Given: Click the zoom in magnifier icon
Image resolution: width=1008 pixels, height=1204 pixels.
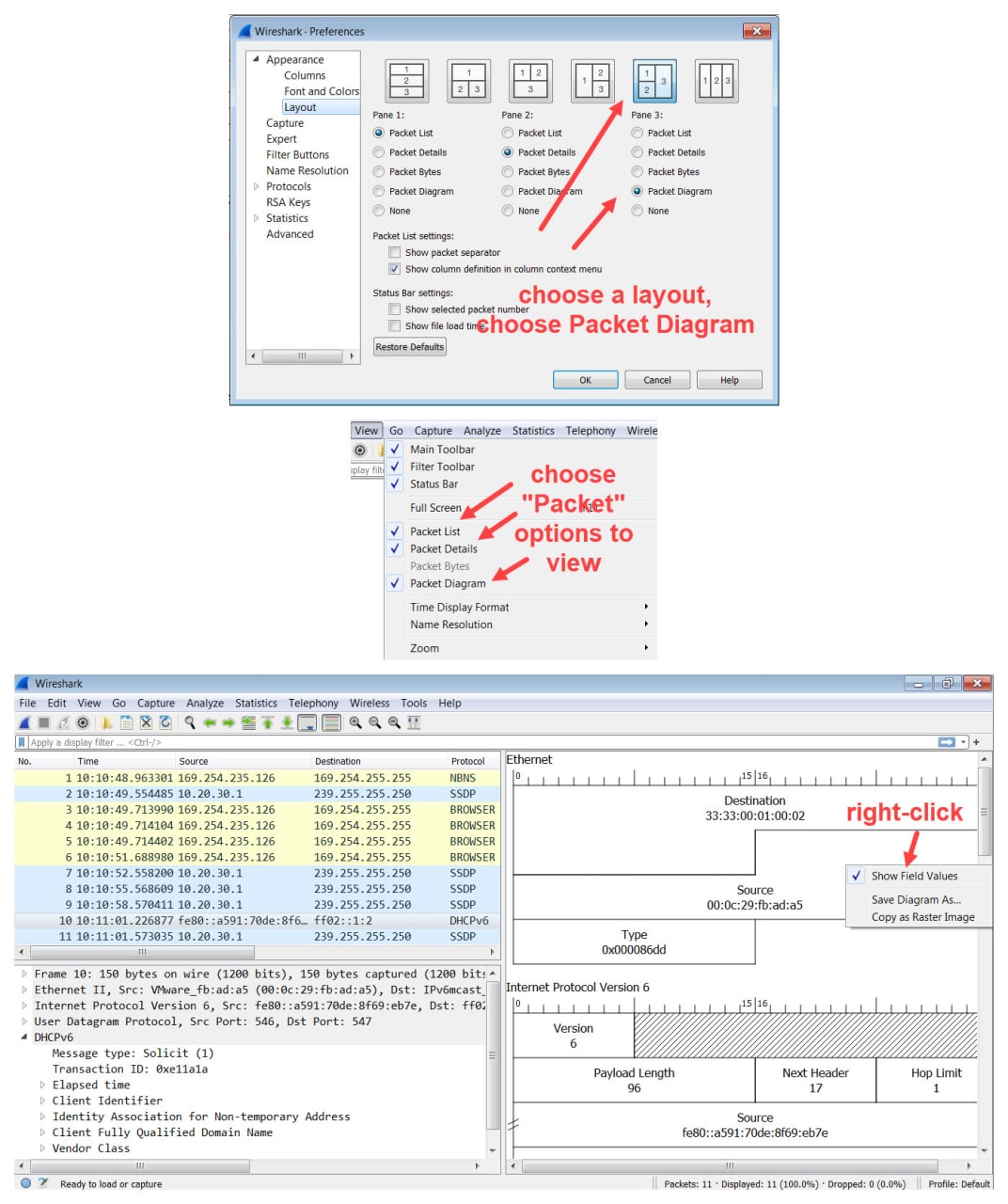Looking at the screenshot, I should click(x=355, y=722).
